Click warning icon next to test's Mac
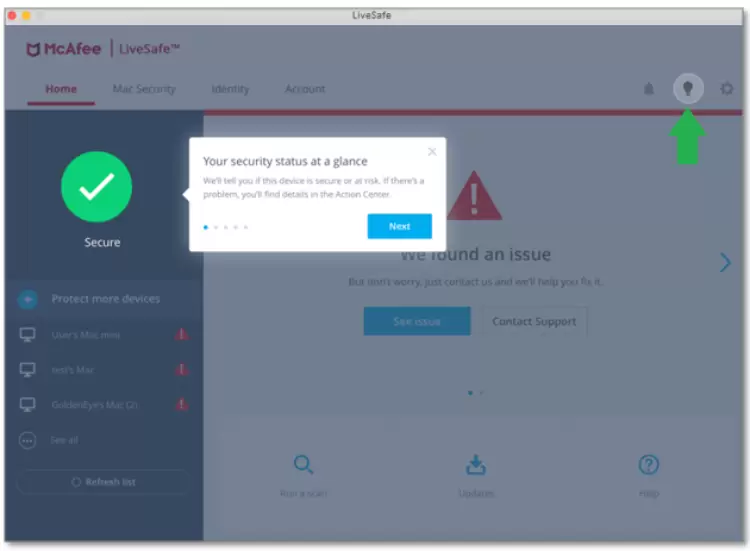This screenshot has width=750, height=551. [x=181, y=369]
